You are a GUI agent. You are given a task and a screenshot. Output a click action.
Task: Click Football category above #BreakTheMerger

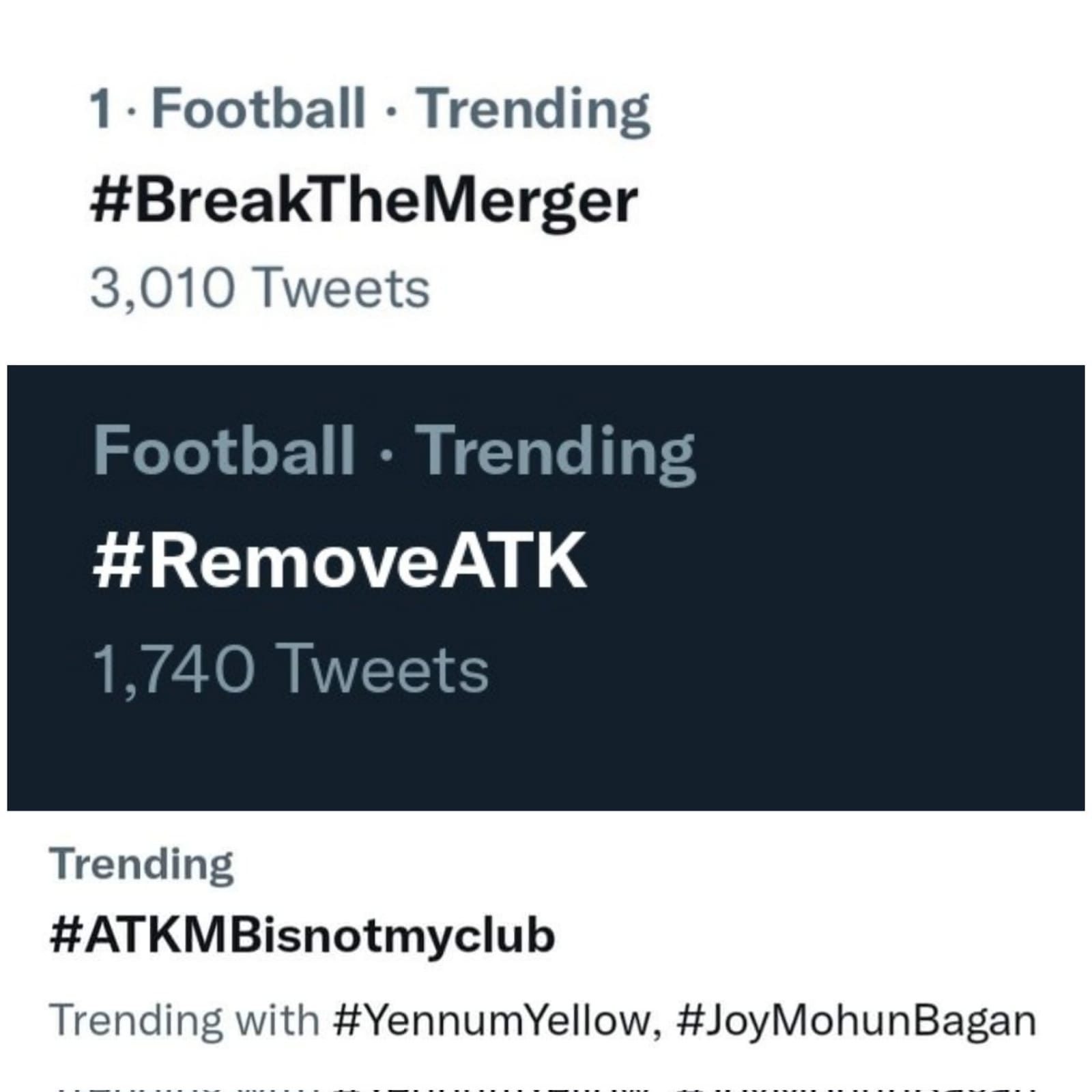258,109
